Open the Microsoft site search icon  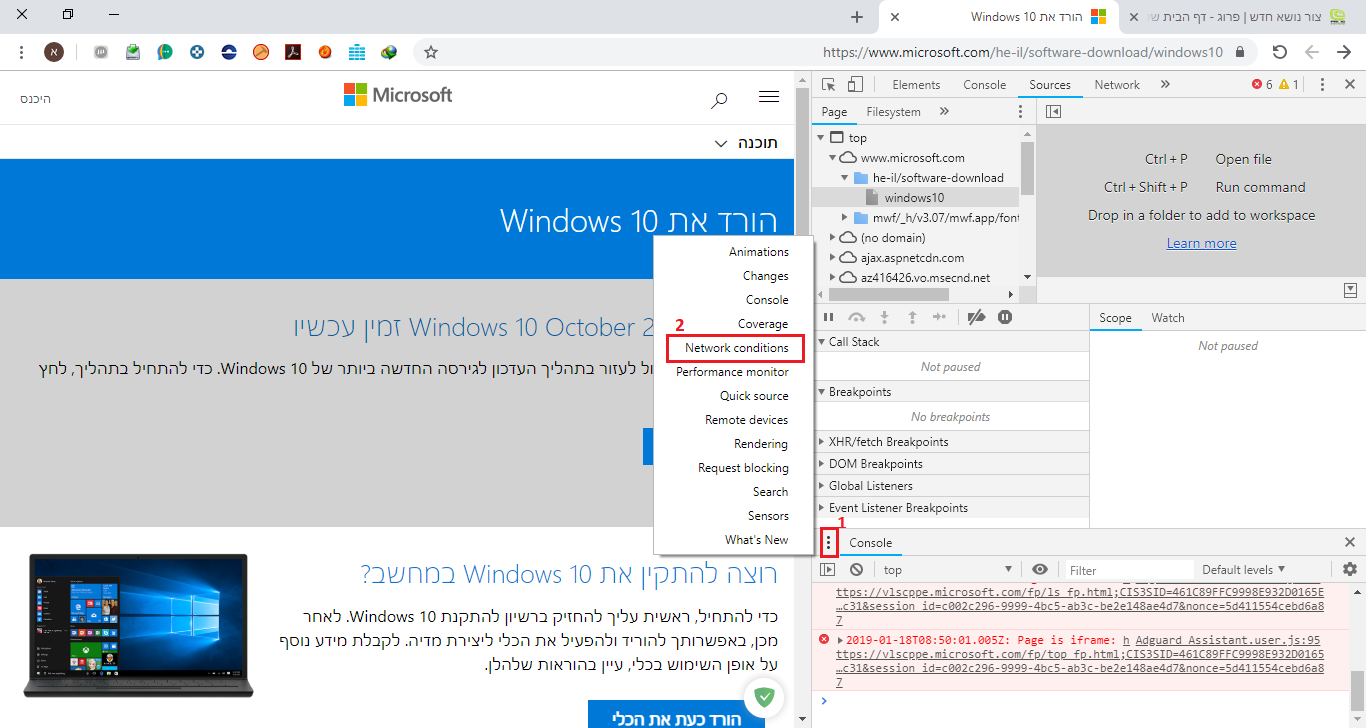pyautogui.click(x=719, y=98)
